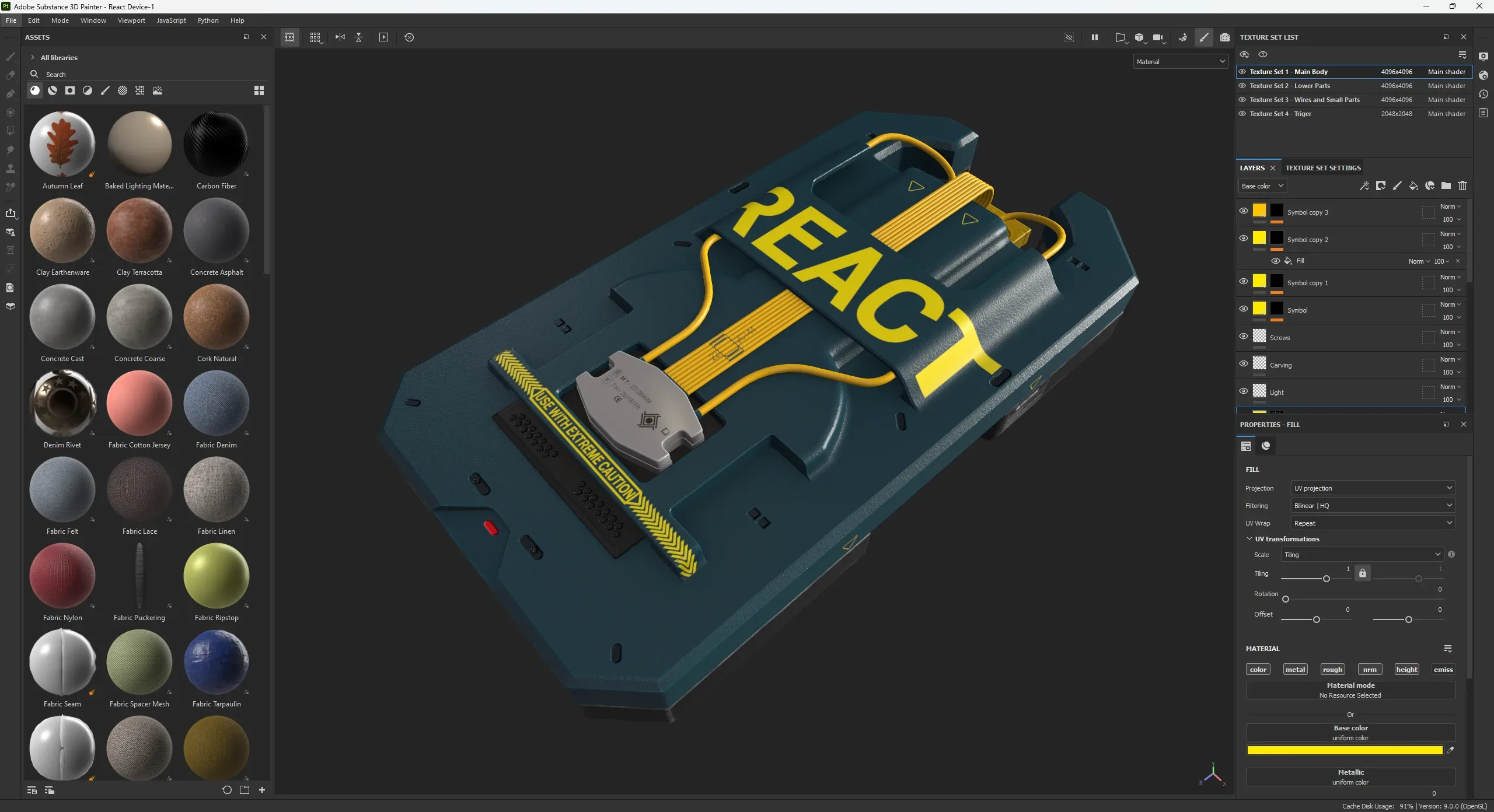Open the Material viewport mode dropdown

[x=1181, y=61]
